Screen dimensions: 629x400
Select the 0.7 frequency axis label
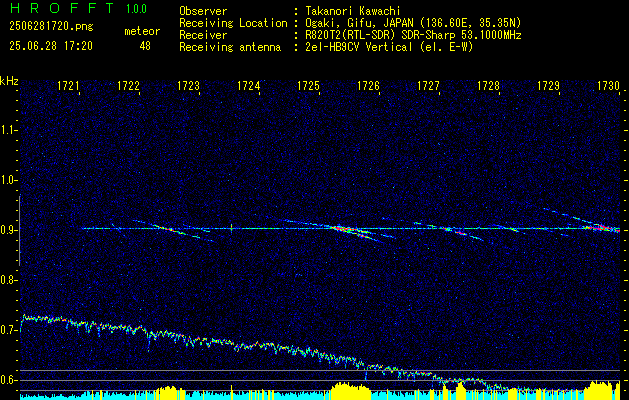[x=8, y=330]
